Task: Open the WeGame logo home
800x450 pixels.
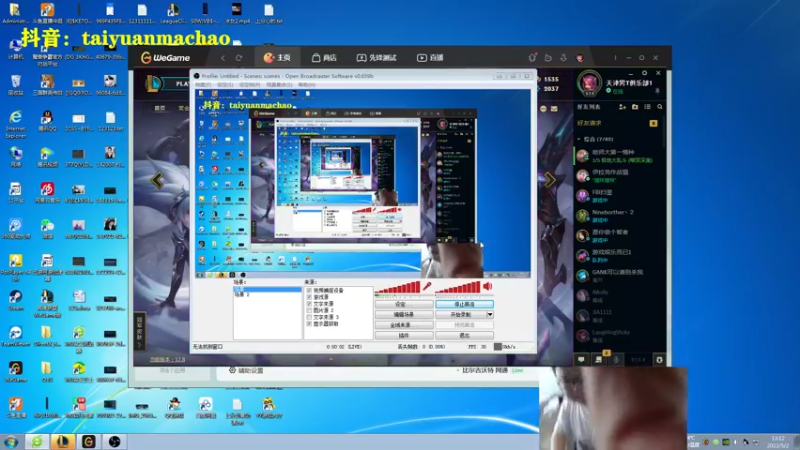Action: pos(165,58)
